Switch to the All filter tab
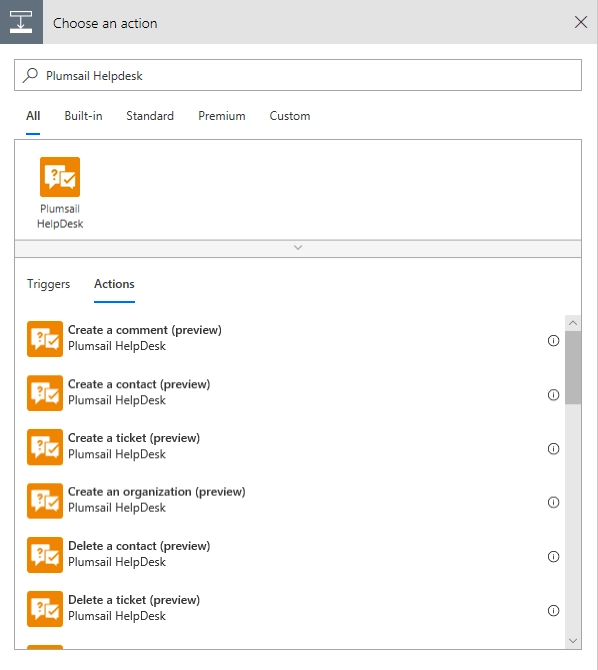 click(x=33, y=116)
